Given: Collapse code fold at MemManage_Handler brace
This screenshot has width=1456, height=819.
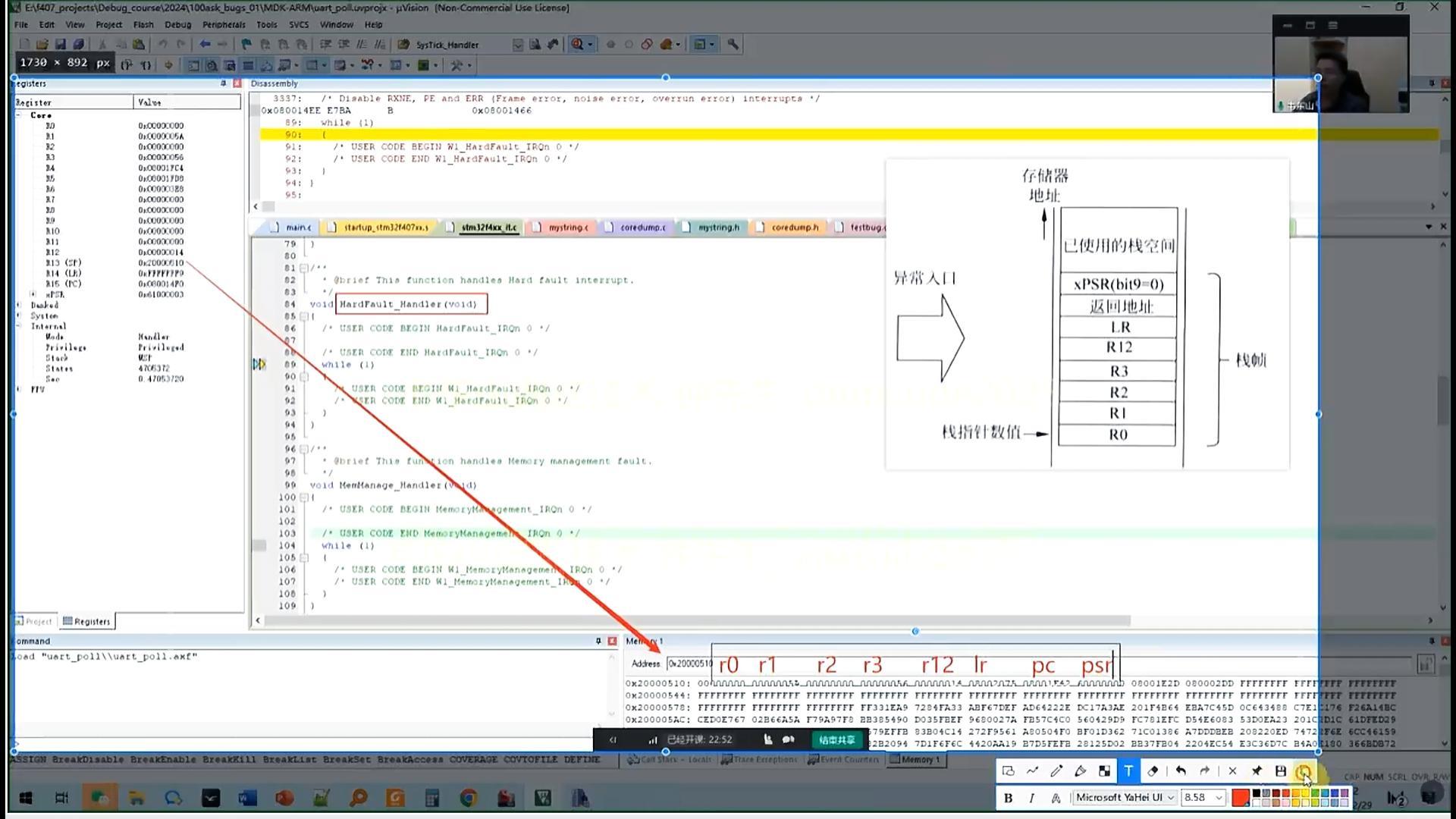Looking at the screenshot, I should pyautogui.click(x=303, y=497).
